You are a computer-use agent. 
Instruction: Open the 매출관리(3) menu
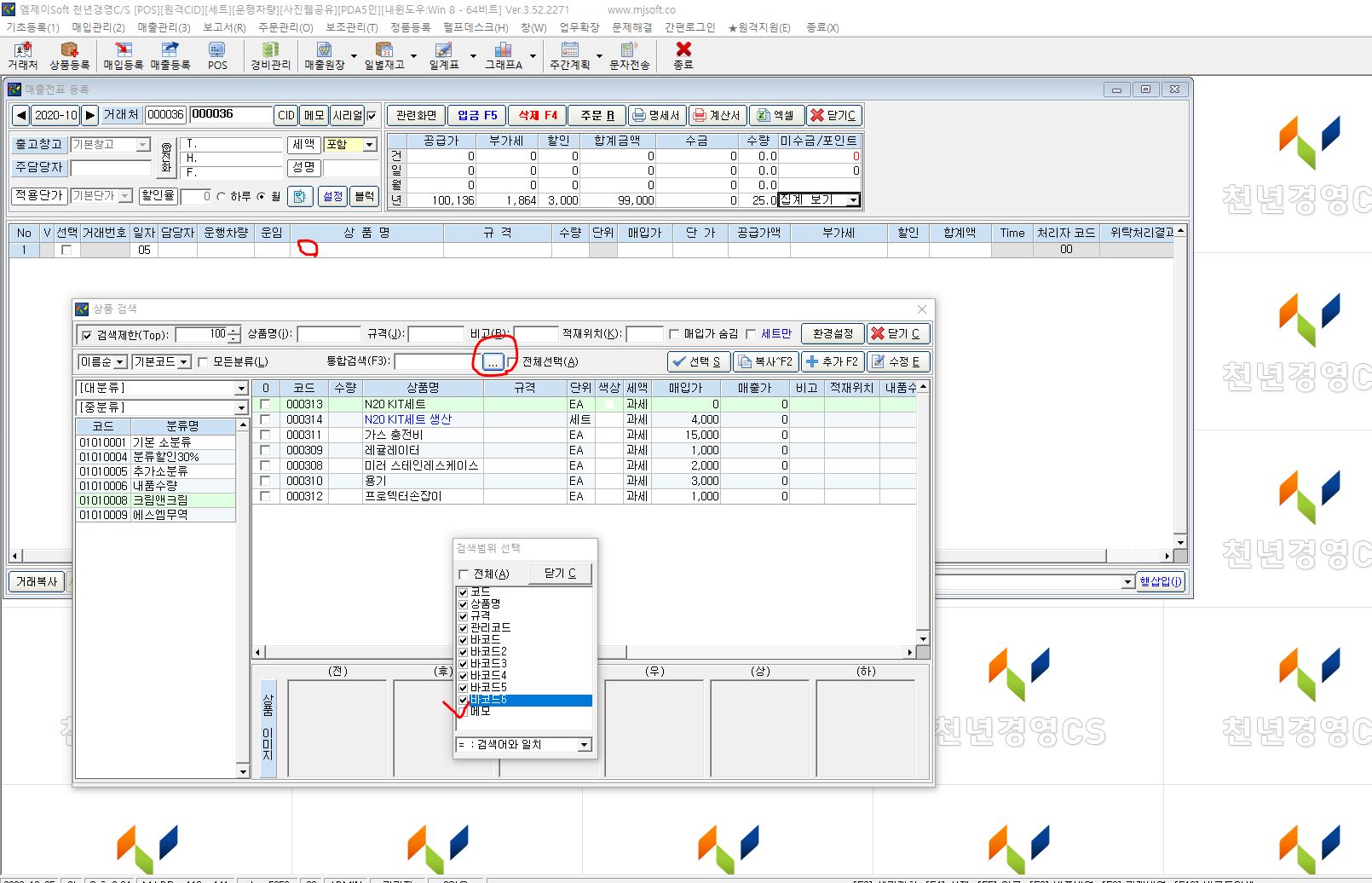coord(164,27)
